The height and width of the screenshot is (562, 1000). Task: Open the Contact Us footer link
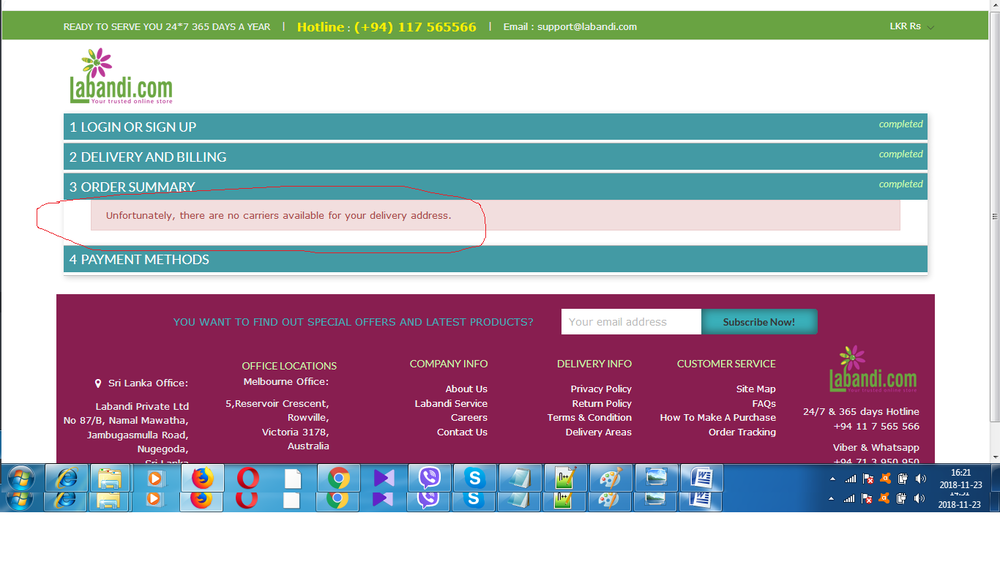462,432
